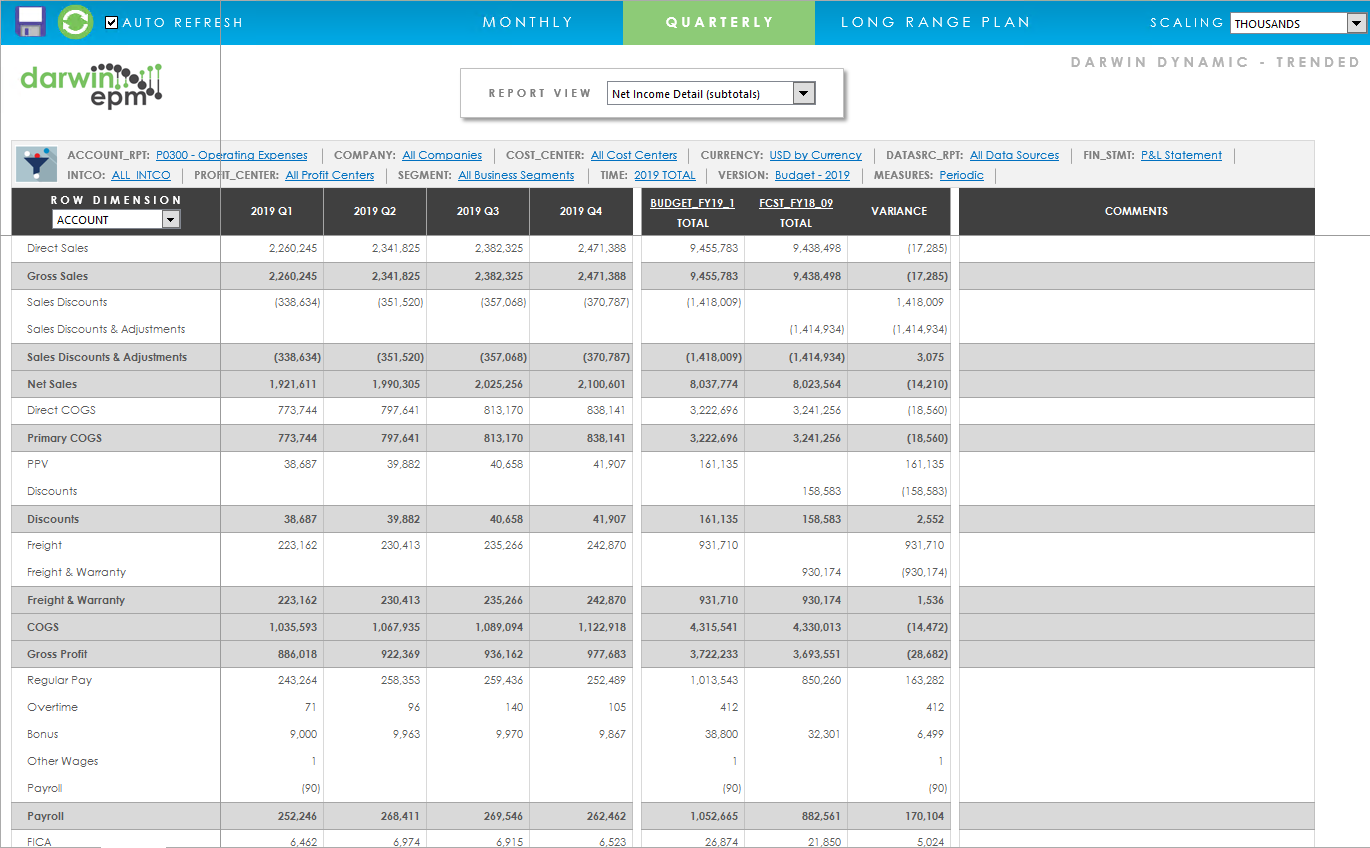Click the Gross Profit comments cell
The width and height of the screenshot is (1370, 848).
[1136, 654]
